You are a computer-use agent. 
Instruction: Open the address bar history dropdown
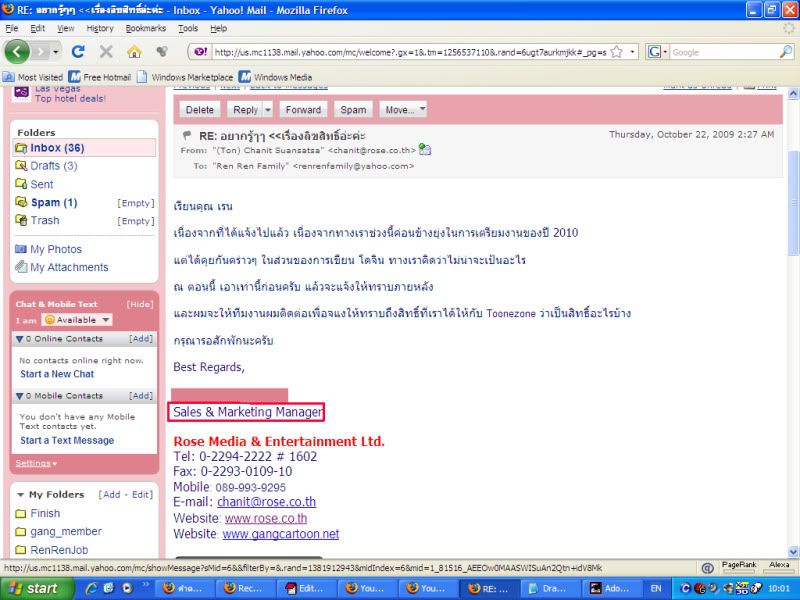click(x=632, y=52)
